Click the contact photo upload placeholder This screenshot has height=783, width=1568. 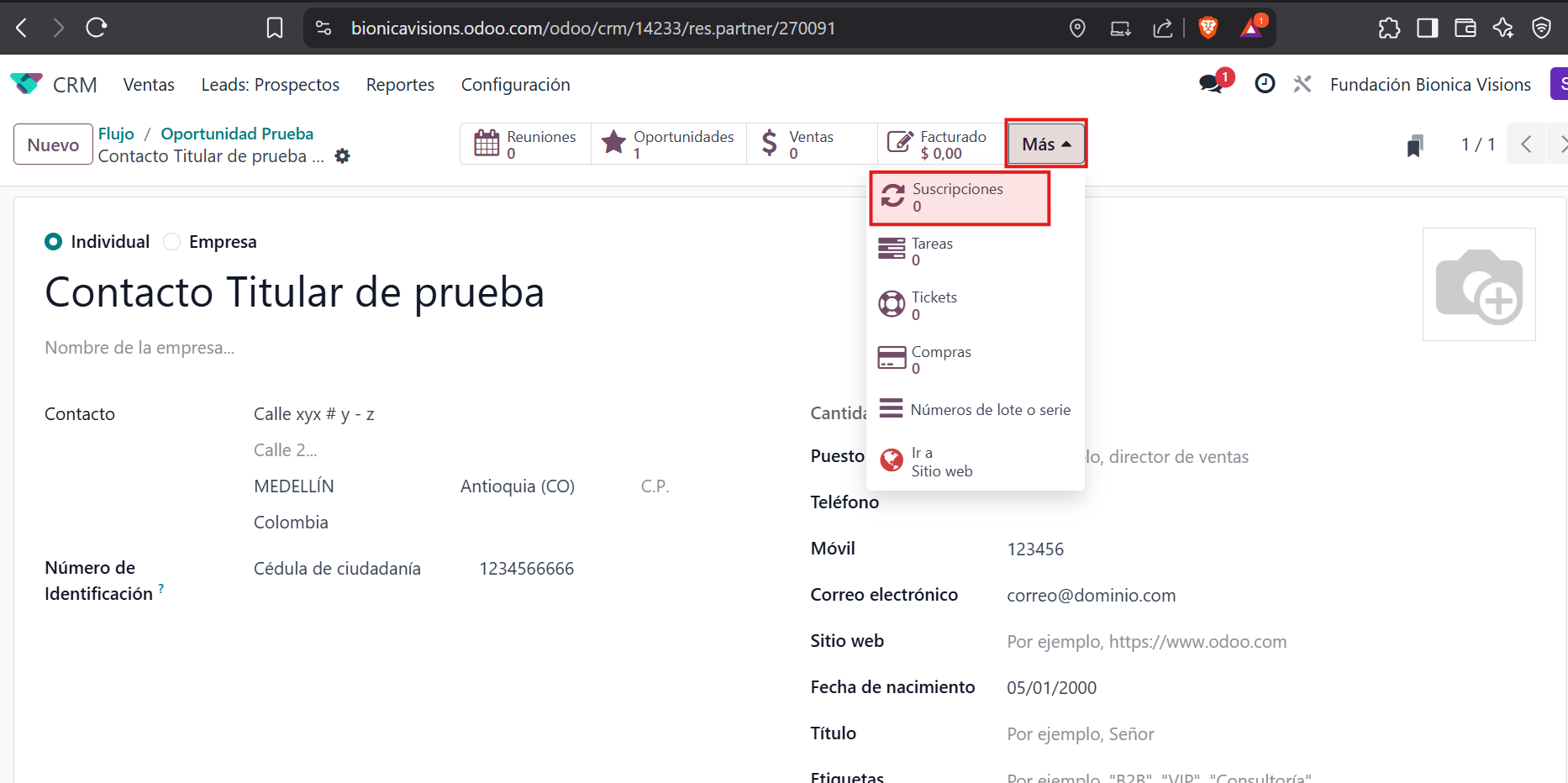(x=1478, y=285)
